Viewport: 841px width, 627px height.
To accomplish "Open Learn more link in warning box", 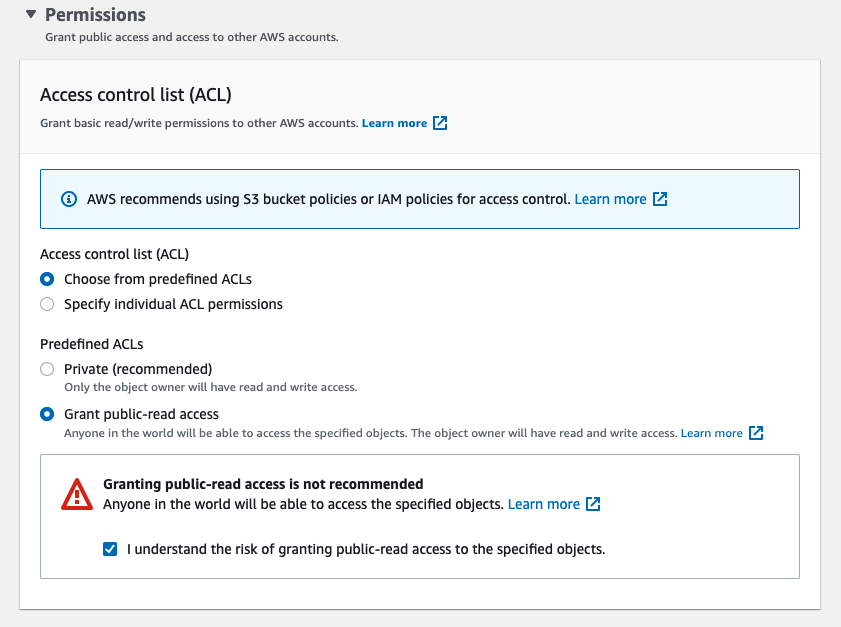I will (x=544, y=504).
